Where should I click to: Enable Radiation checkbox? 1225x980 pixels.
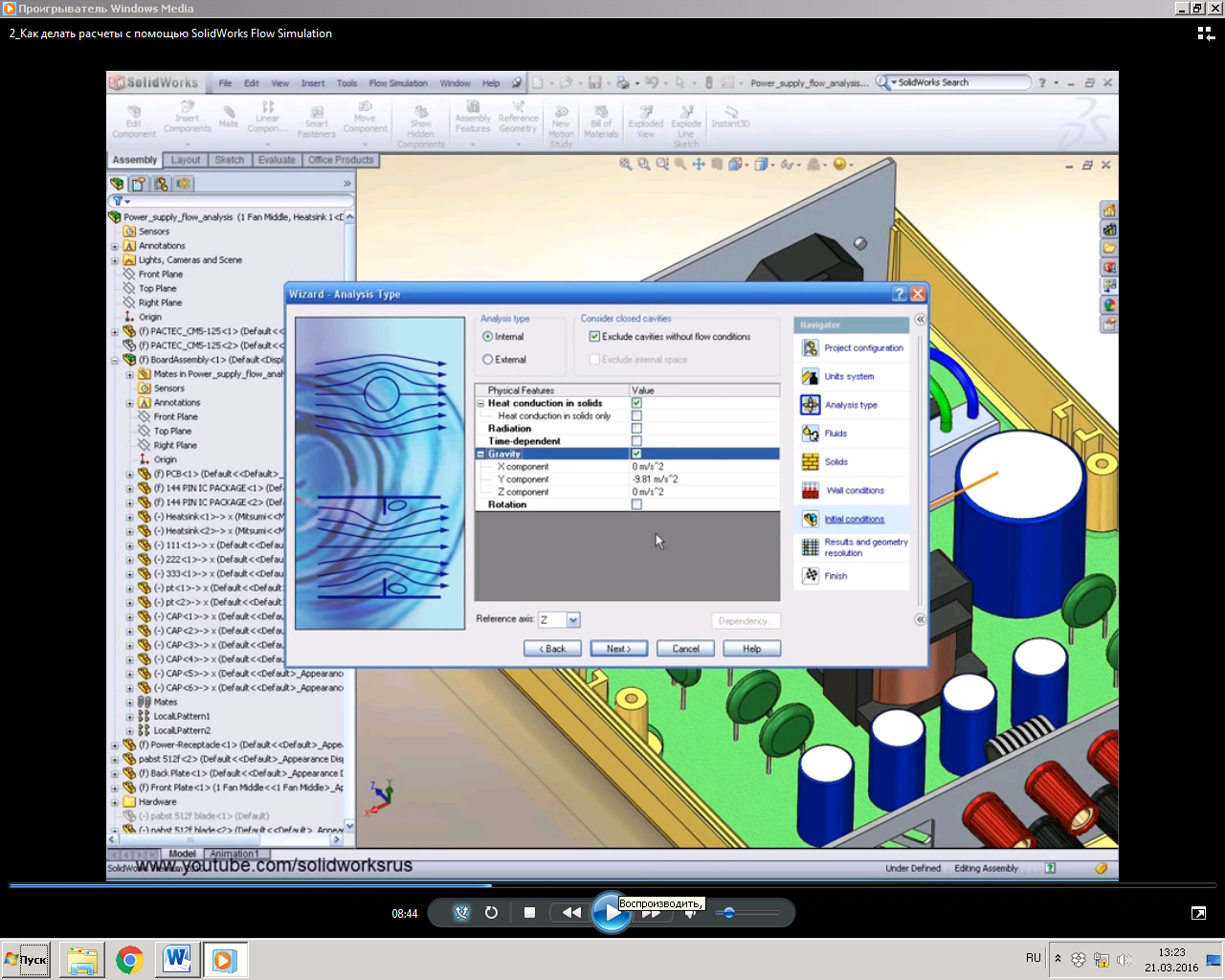636,428
